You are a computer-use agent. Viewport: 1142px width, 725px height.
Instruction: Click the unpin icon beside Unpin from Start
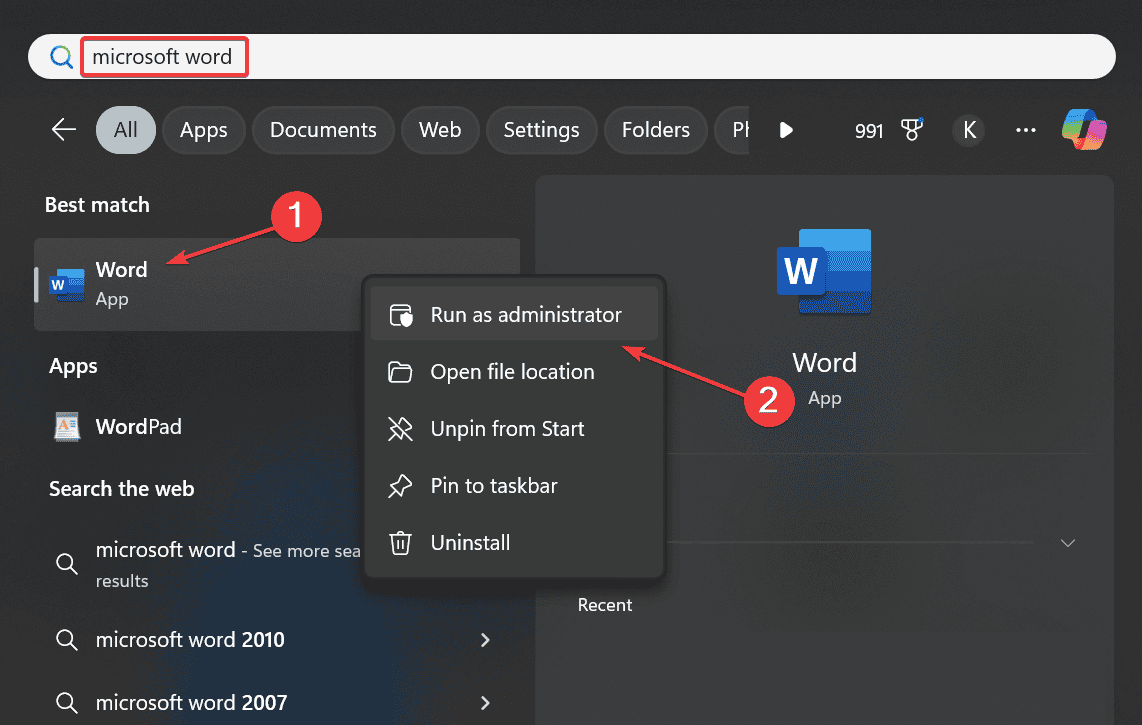point(400,428)
